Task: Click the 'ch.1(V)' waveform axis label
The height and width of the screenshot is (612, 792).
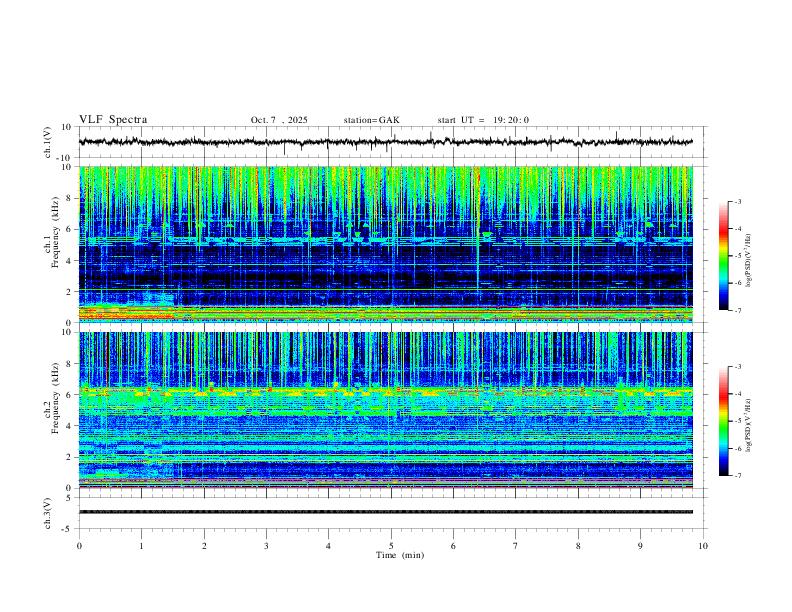Action: click(48, 142)
